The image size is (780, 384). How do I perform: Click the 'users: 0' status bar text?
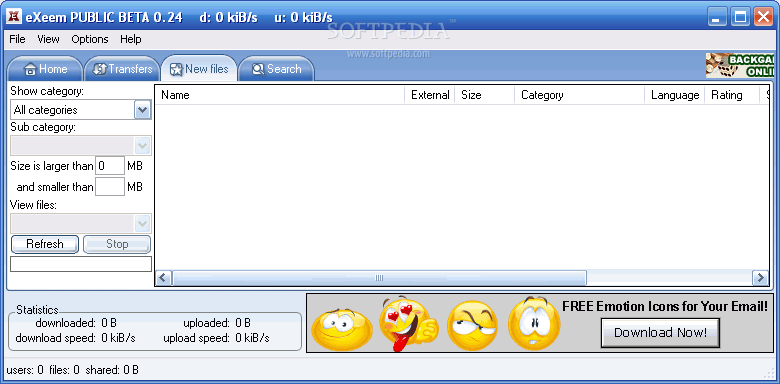pos(25,370)
